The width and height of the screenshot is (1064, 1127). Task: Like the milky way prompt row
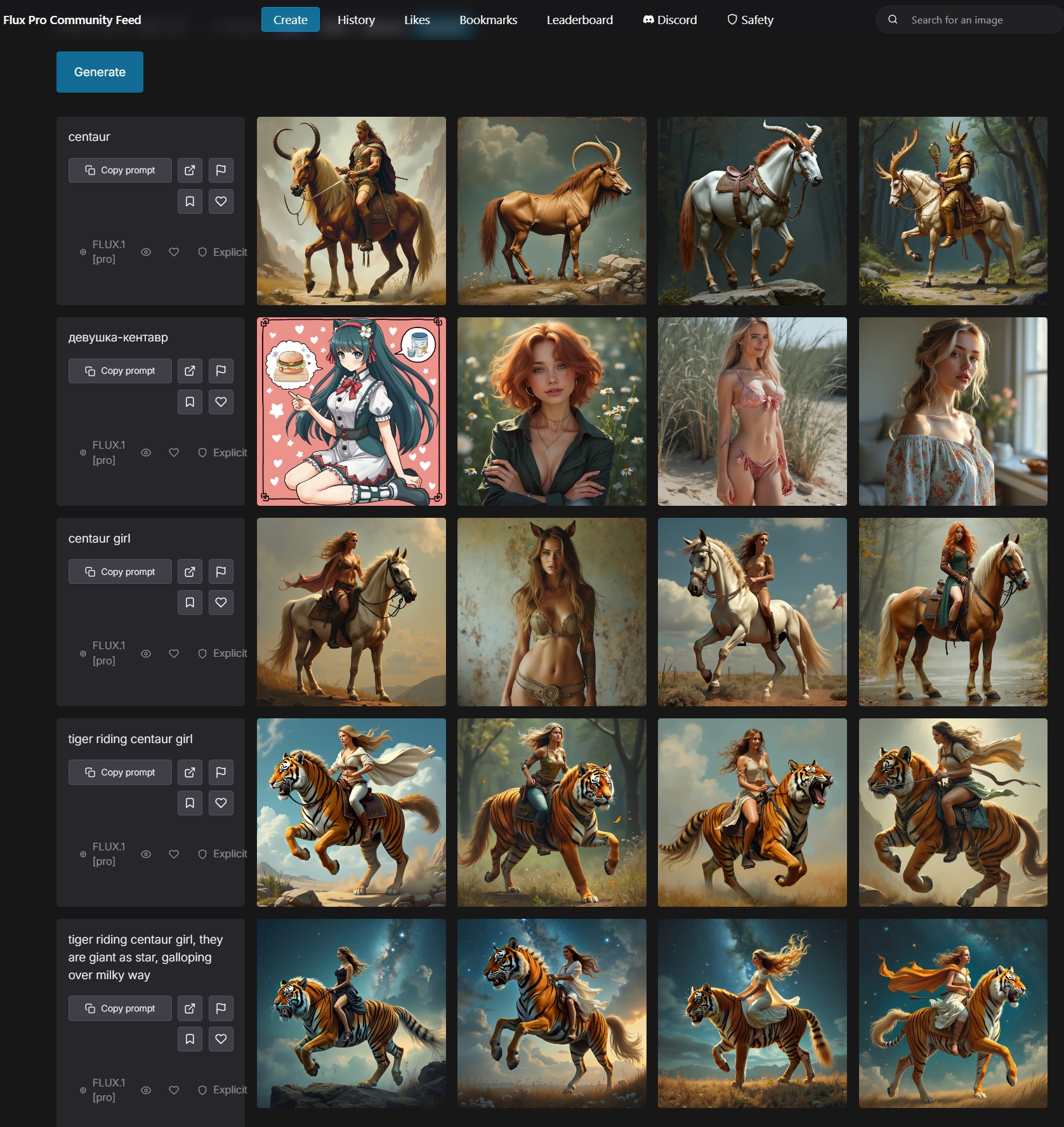click(221, 1039)
